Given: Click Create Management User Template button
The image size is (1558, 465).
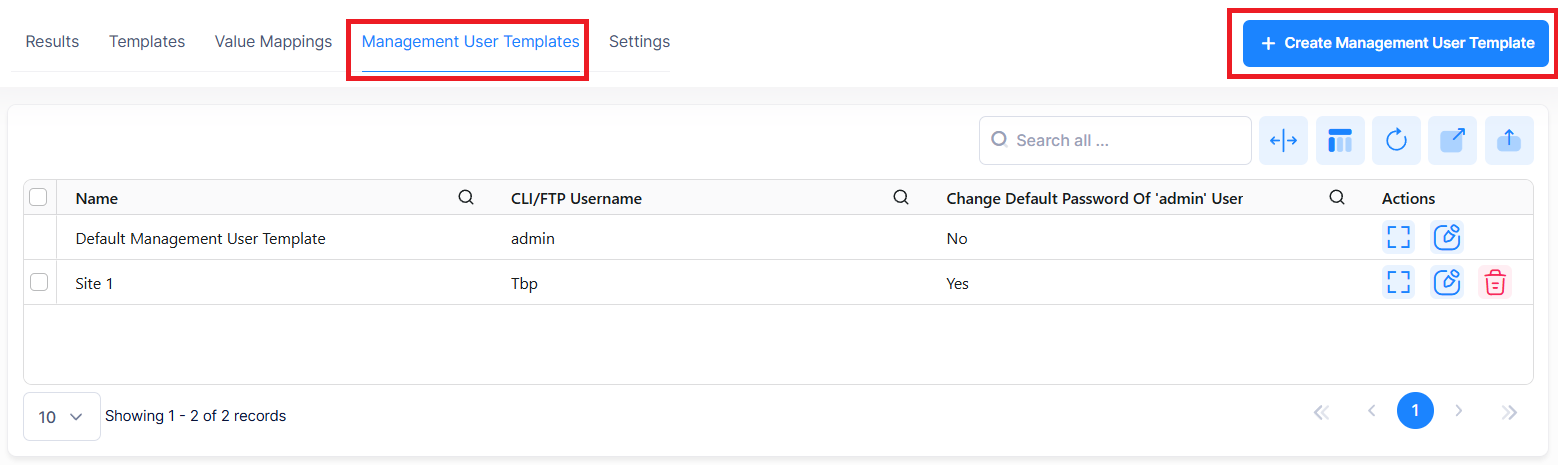Looking at the screenshot, I should coord(1396,44).
